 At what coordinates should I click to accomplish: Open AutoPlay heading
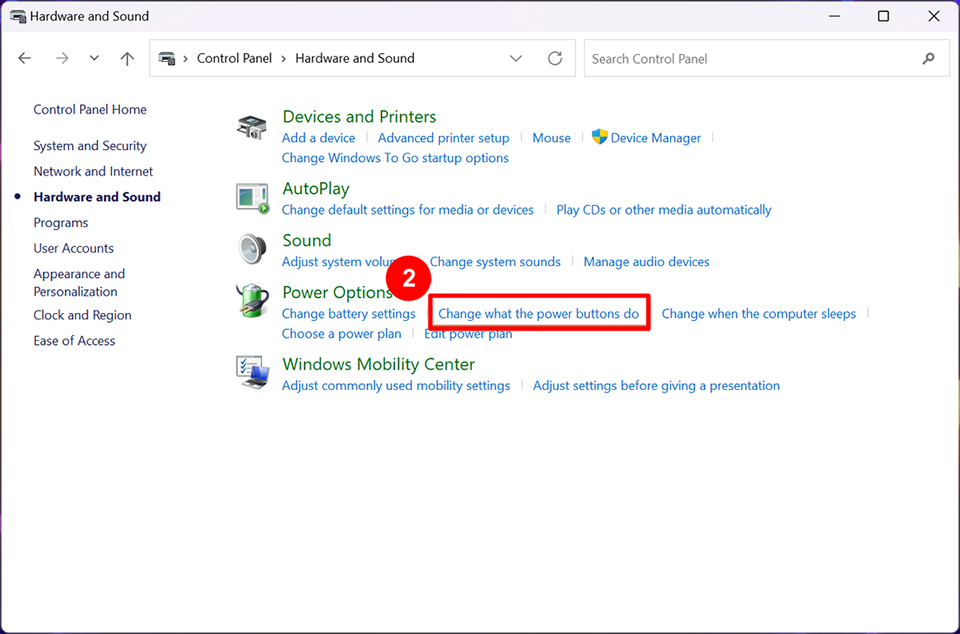pyautogui.click(x=316, y=189)
